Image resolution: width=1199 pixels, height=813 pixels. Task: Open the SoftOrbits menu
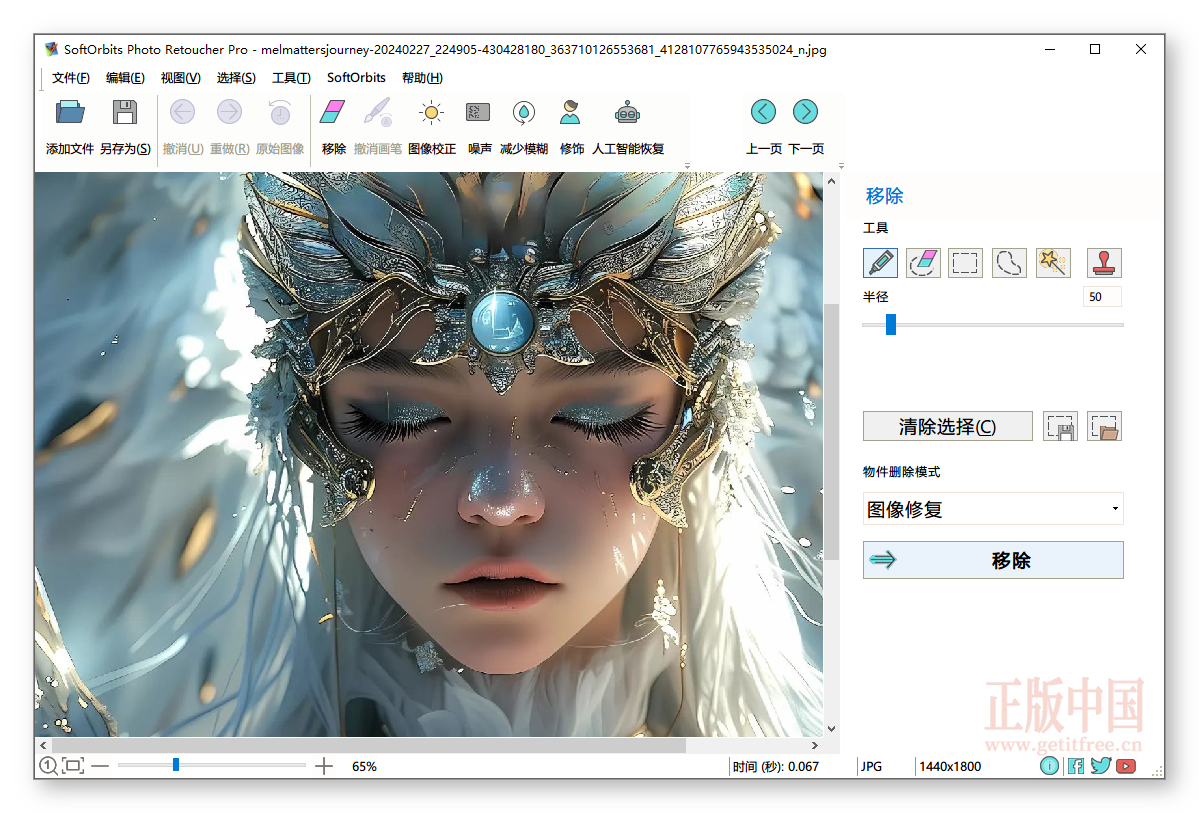356,78
